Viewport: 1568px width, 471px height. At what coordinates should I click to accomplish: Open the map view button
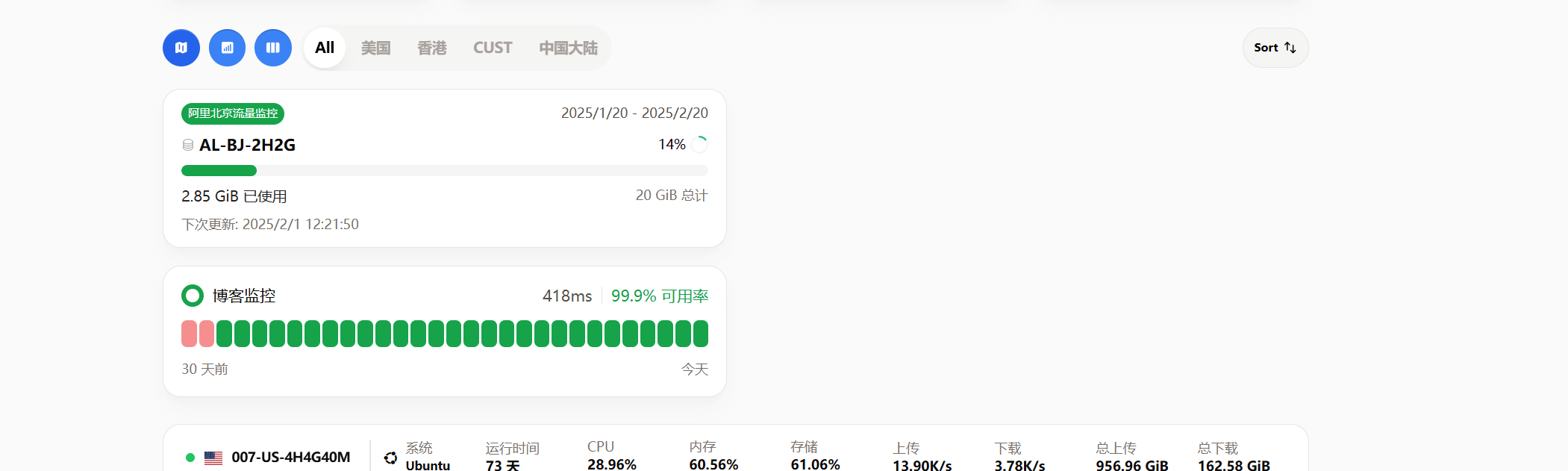181,48
